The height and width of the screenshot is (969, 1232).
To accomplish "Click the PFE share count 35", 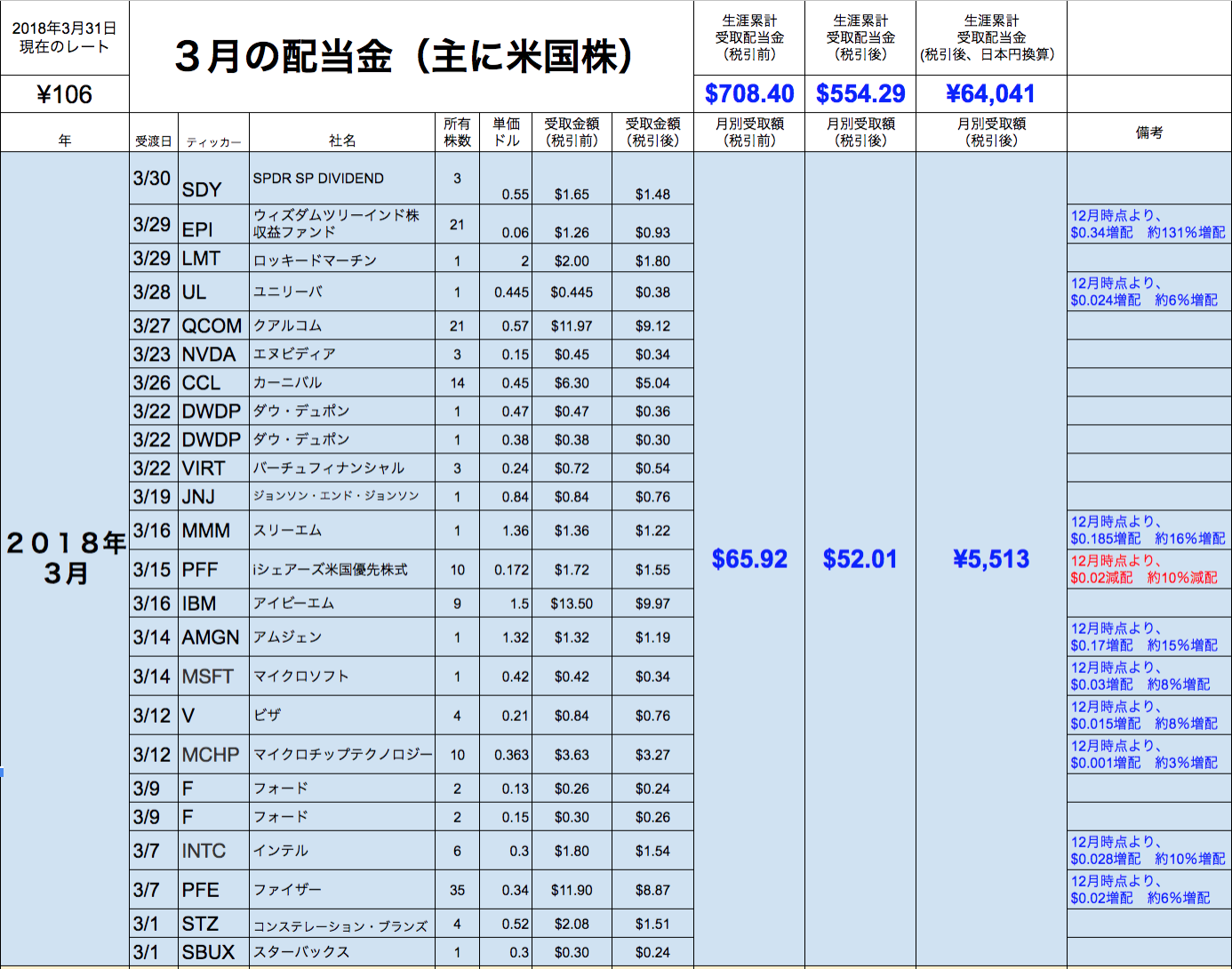I will pos(457,890).
